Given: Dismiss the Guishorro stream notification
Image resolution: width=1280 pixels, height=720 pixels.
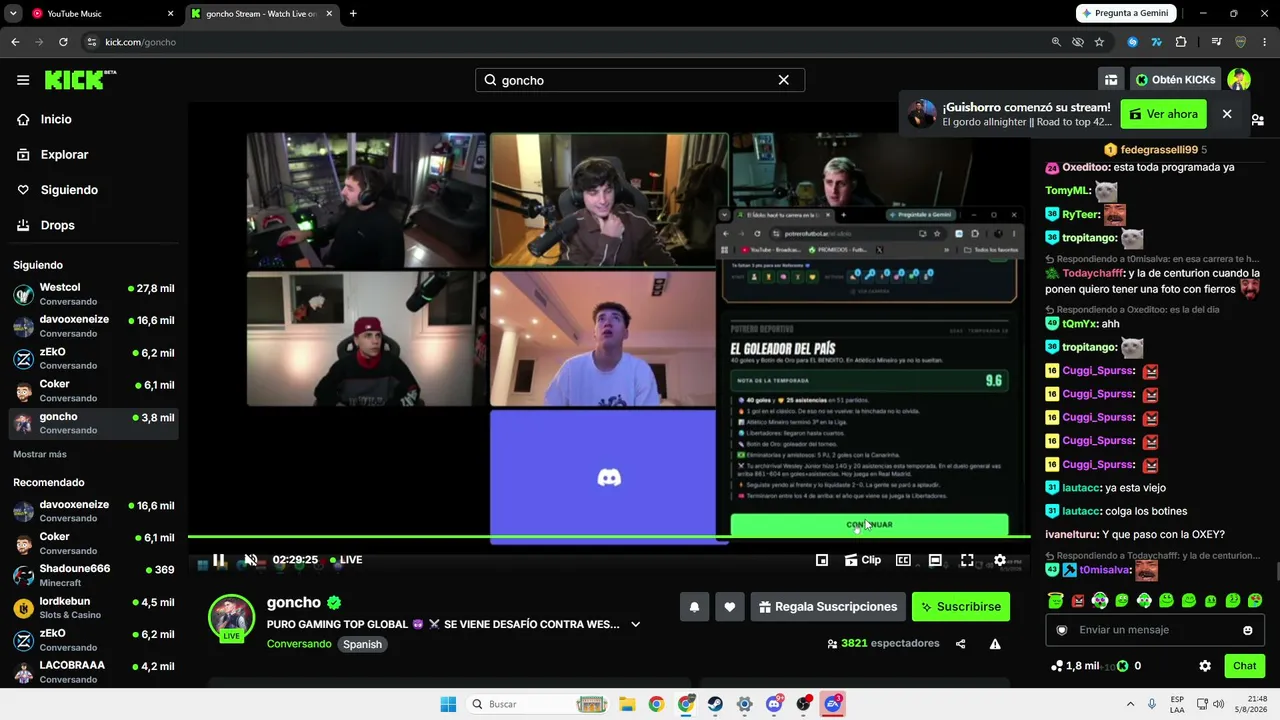Looking at the screenshot, I should click(x=1227, y=114).
